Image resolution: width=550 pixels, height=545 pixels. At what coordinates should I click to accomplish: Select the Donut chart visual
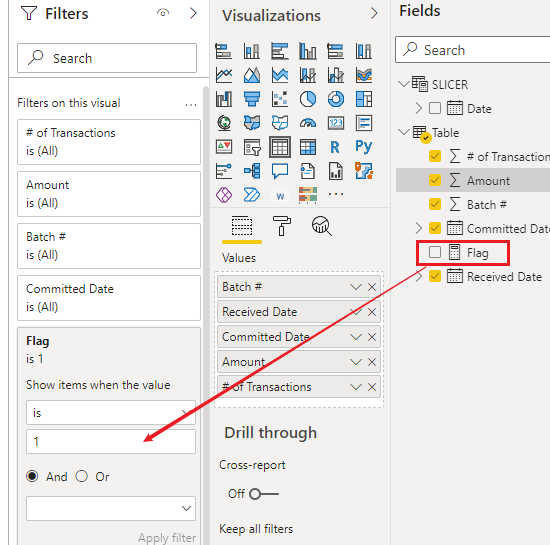point(336,99)
